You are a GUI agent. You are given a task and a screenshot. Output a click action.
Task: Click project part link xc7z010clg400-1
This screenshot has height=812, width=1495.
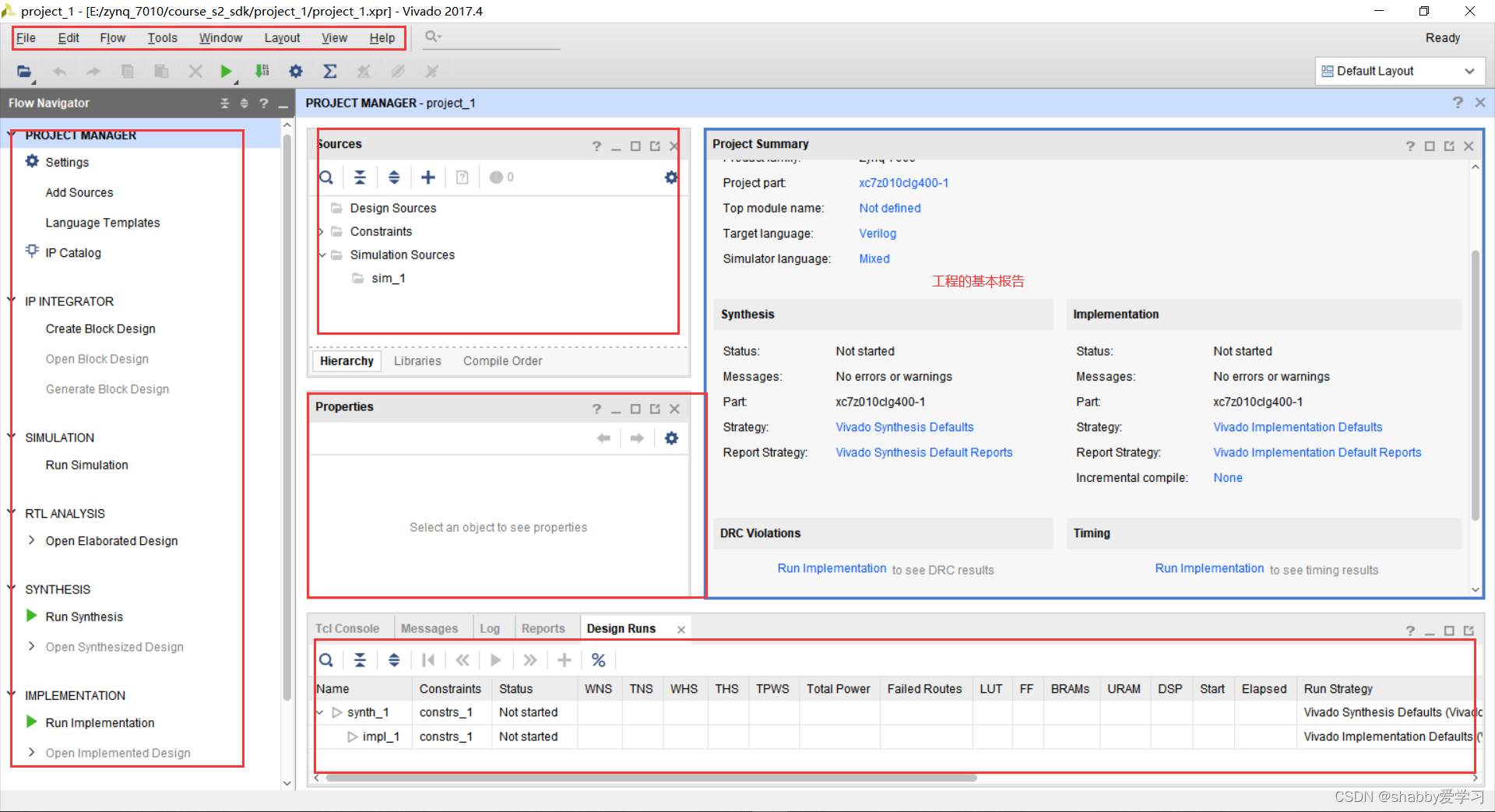point(903,183)
